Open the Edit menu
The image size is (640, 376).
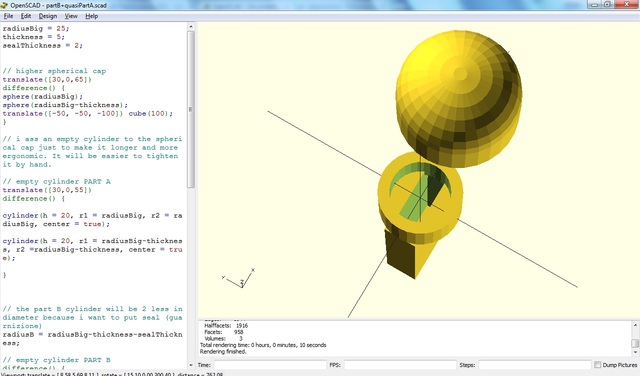click(x=26, y=16)
